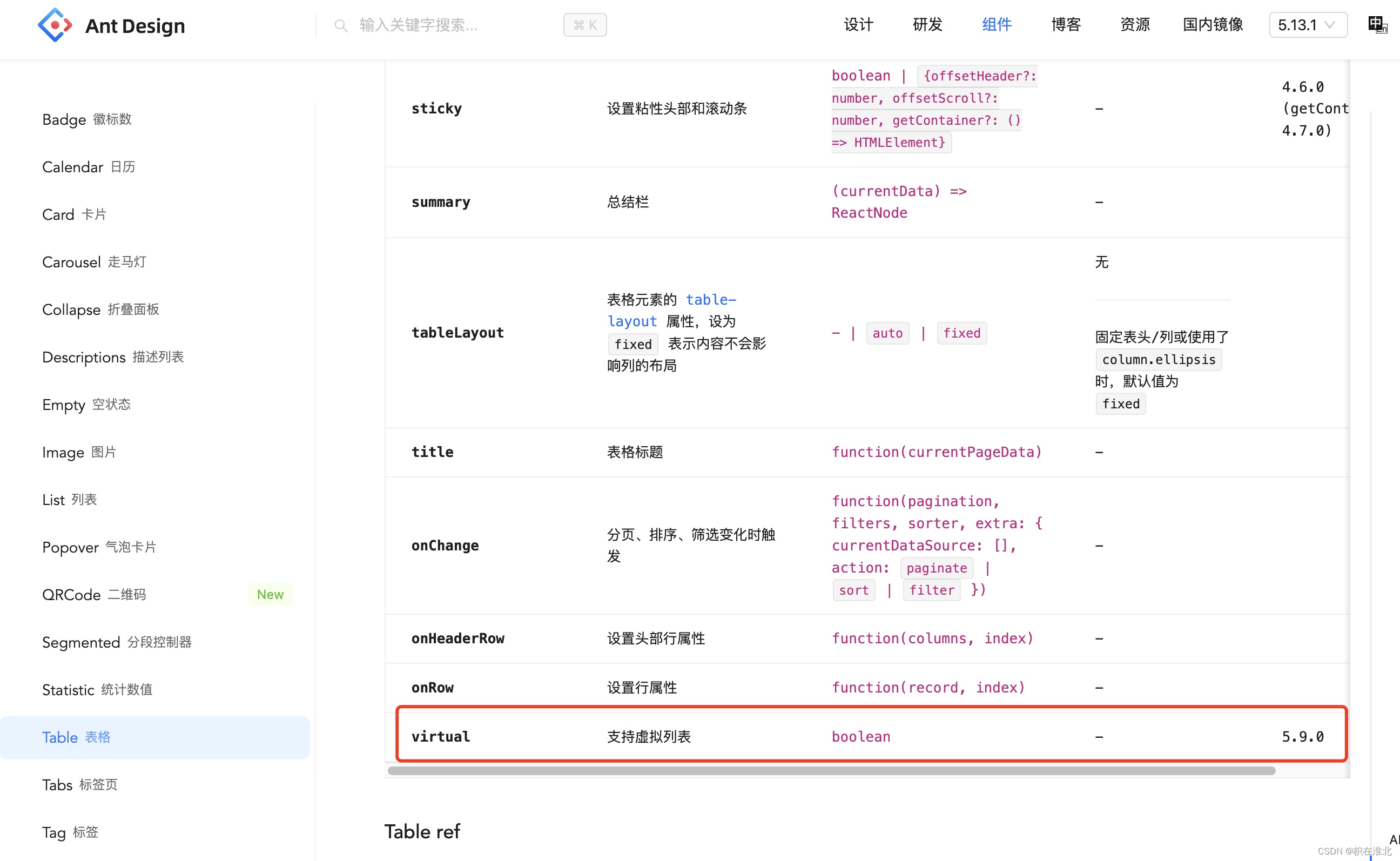Click the language switch icon
1400x861 pixels.
(x=1377, y=25)
